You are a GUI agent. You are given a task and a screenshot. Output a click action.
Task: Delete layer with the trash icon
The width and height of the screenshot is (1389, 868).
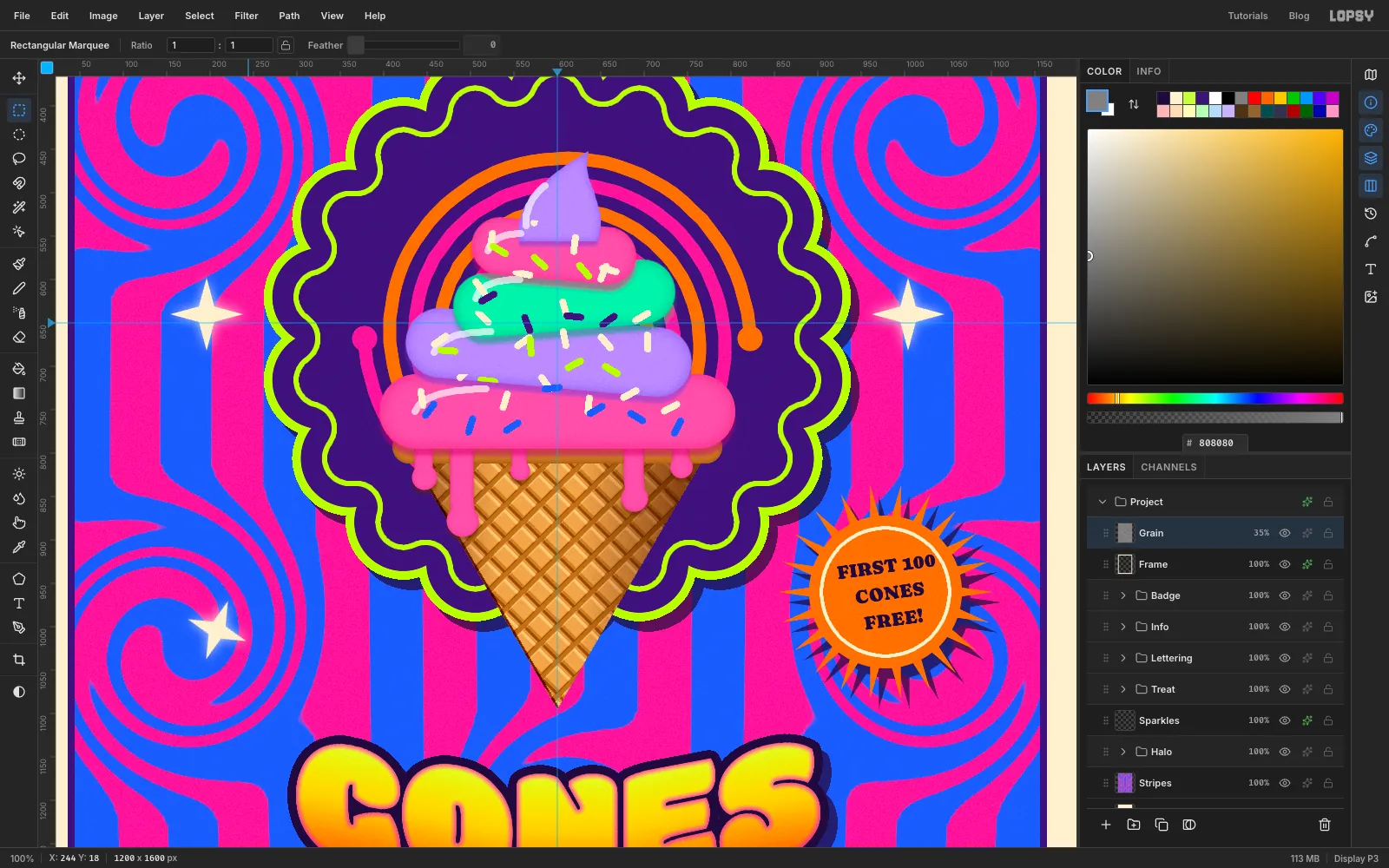(1325, 825)
